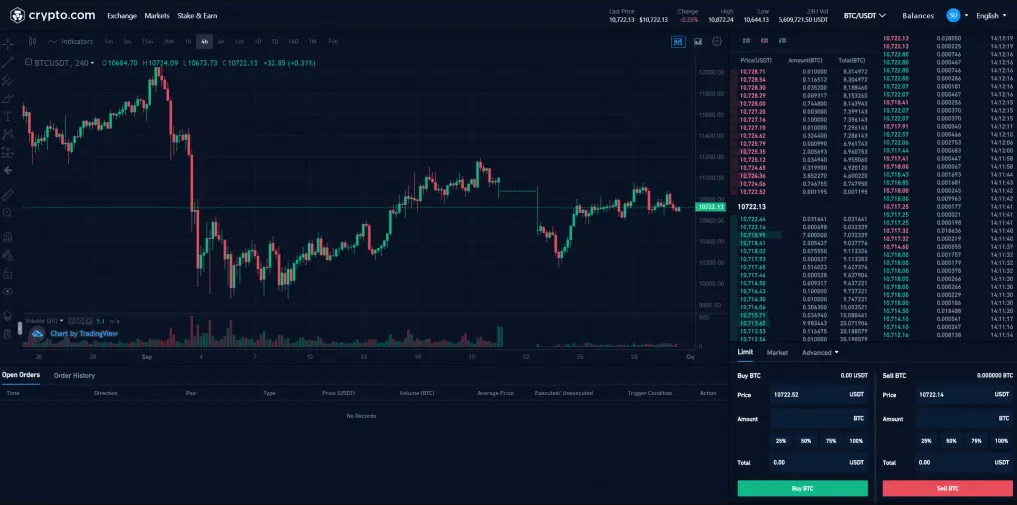
Task: Click the Buy BTC Amount input field
Action: [810, 417]
